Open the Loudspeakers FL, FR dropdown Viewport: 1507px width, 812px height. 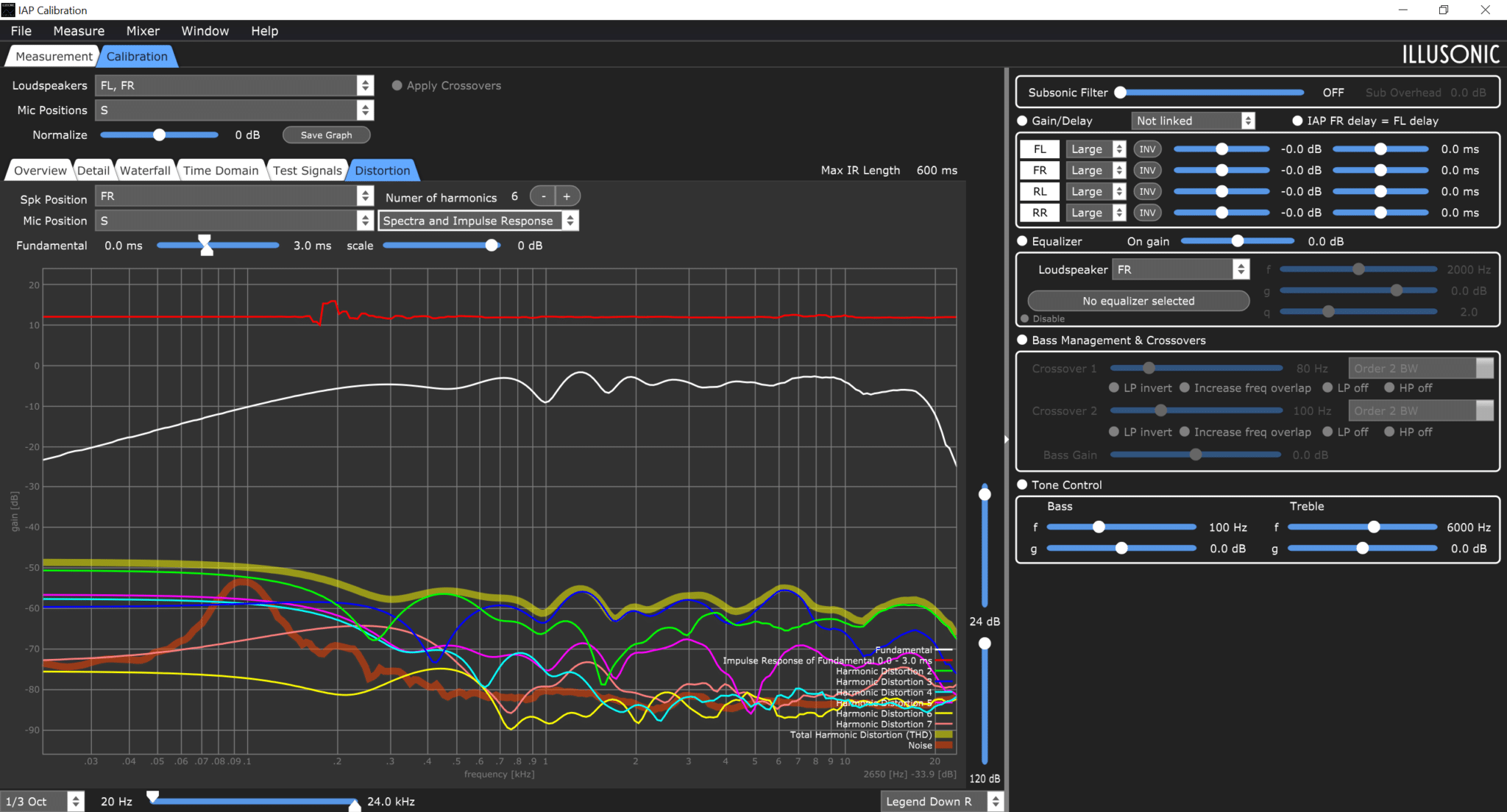234,85
